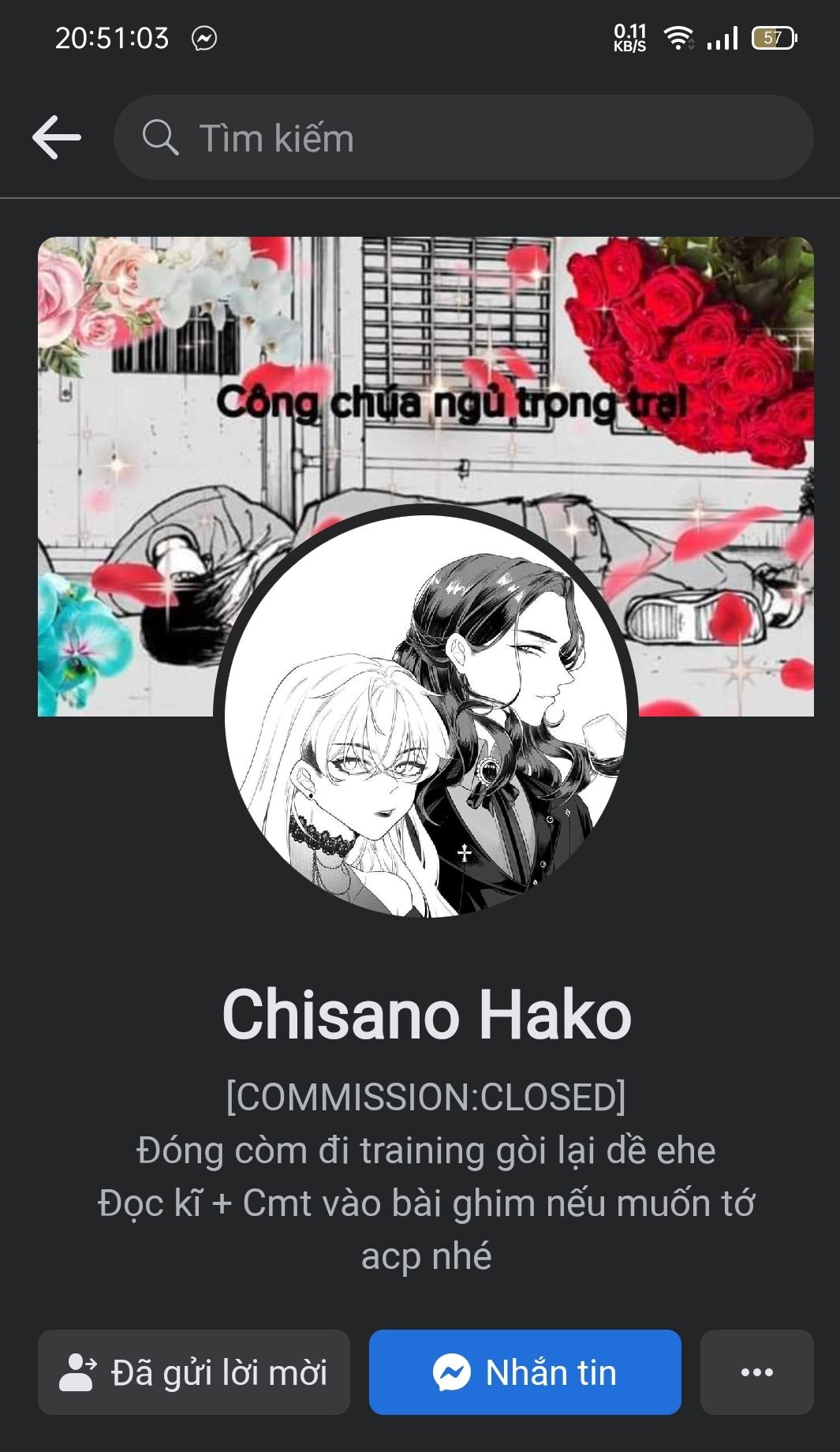
Task: Send a message with Nhắn tin button
Action: pos(525,1372)
